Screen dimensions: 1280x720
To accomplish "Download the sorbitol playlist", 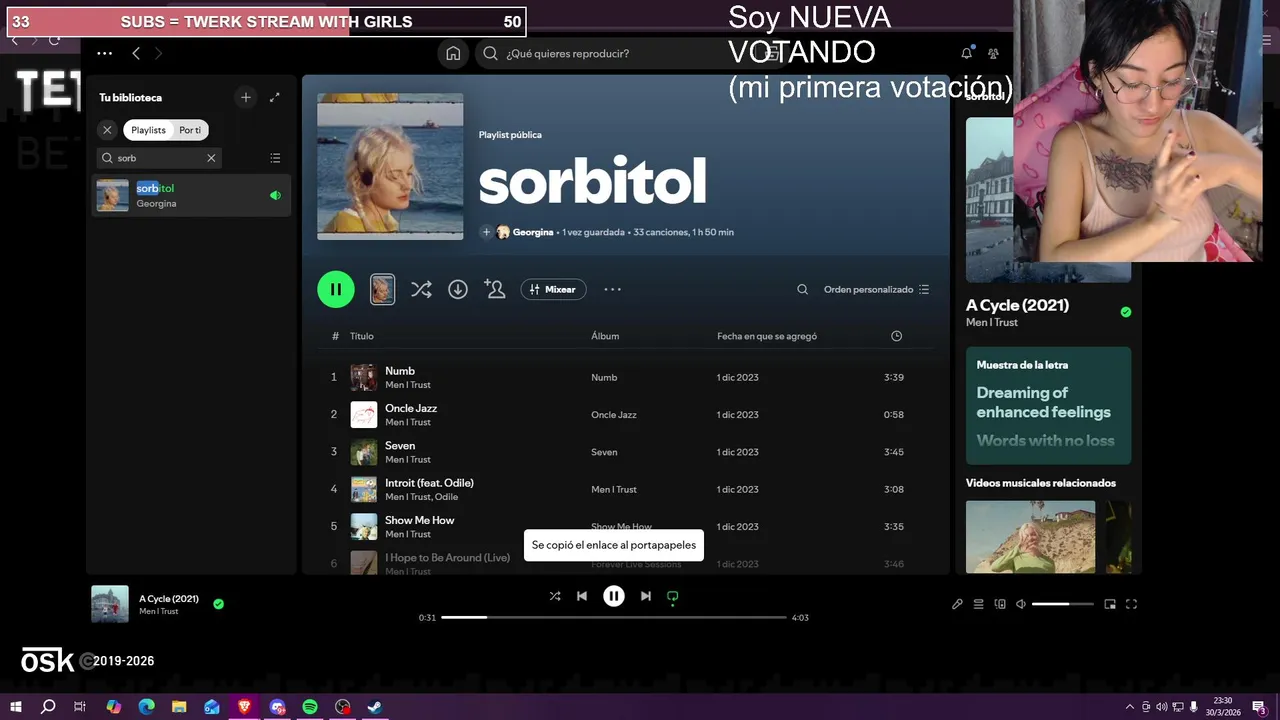I will (458, 289).
